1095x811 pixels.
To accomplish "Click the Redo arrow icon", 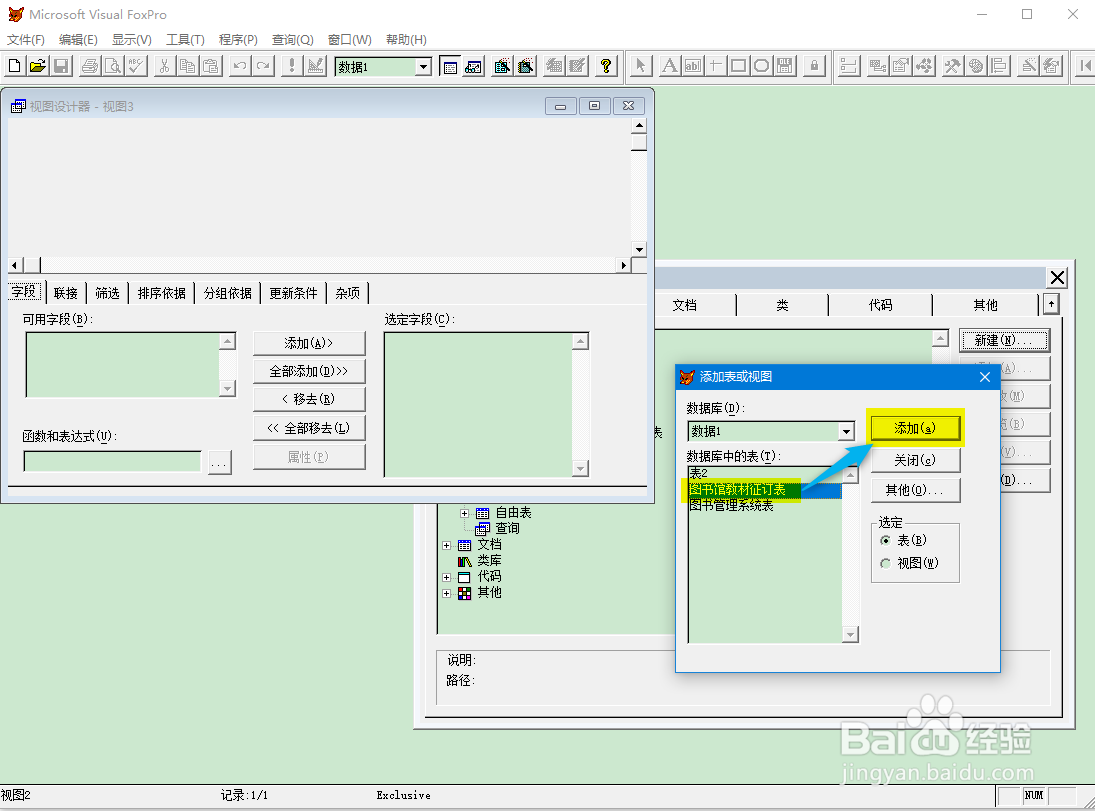I will tap(263, 66).
